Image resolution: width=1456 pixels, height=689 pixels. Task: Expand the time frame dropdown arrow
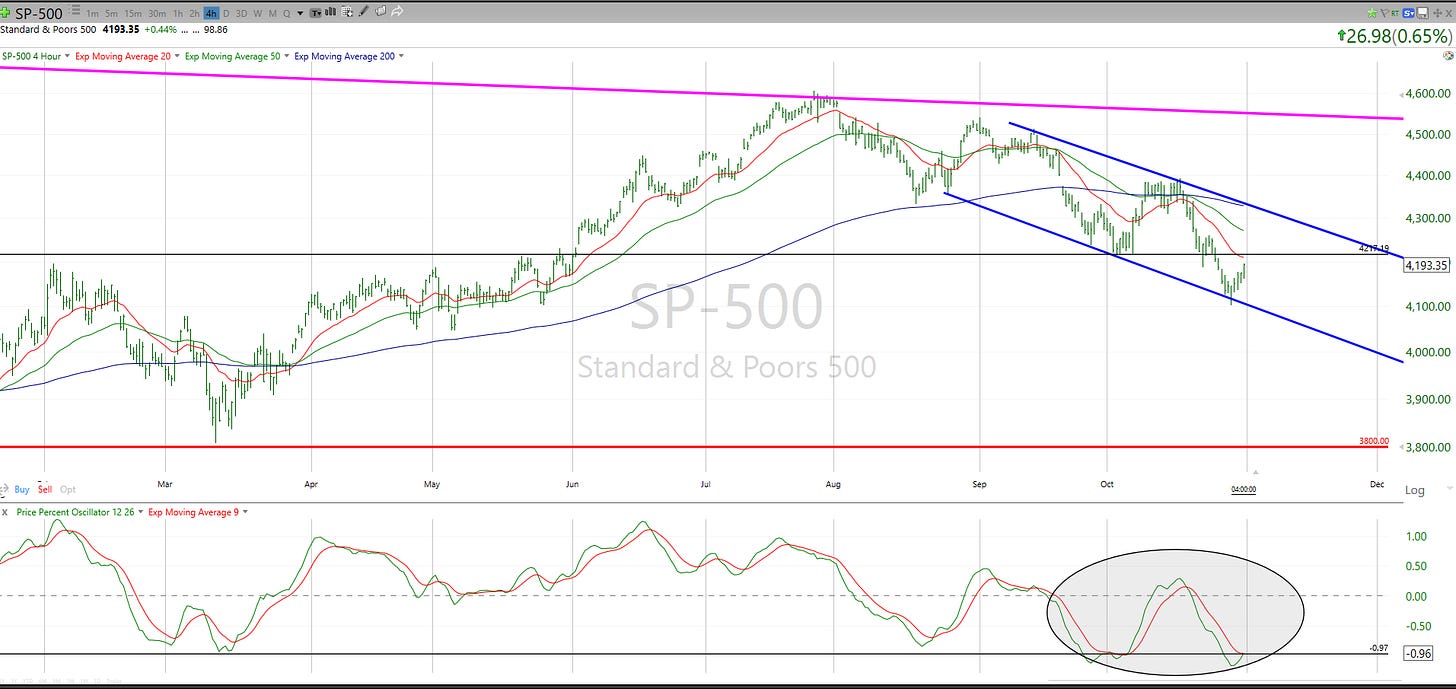click(300, 13)
